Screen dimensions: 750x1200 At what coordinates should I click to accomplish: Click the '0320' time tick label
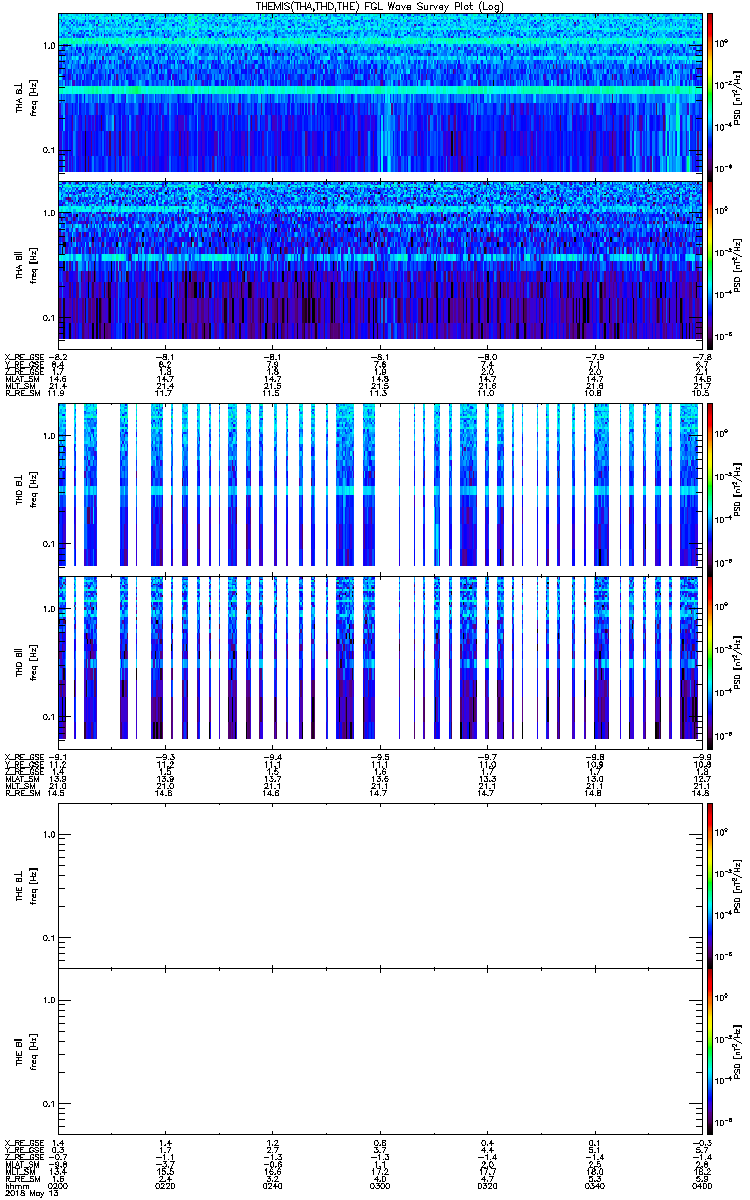click(486, 1185)
